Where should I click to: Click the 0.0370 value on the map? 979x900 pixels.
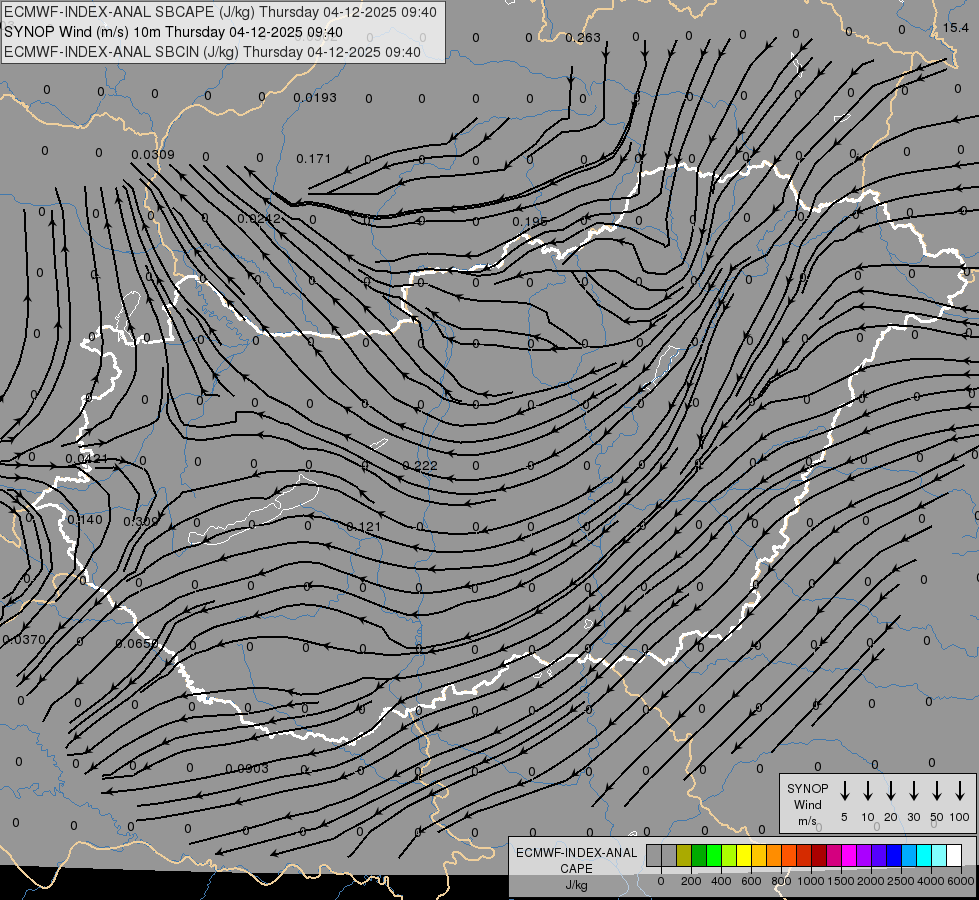click(24, 640)
